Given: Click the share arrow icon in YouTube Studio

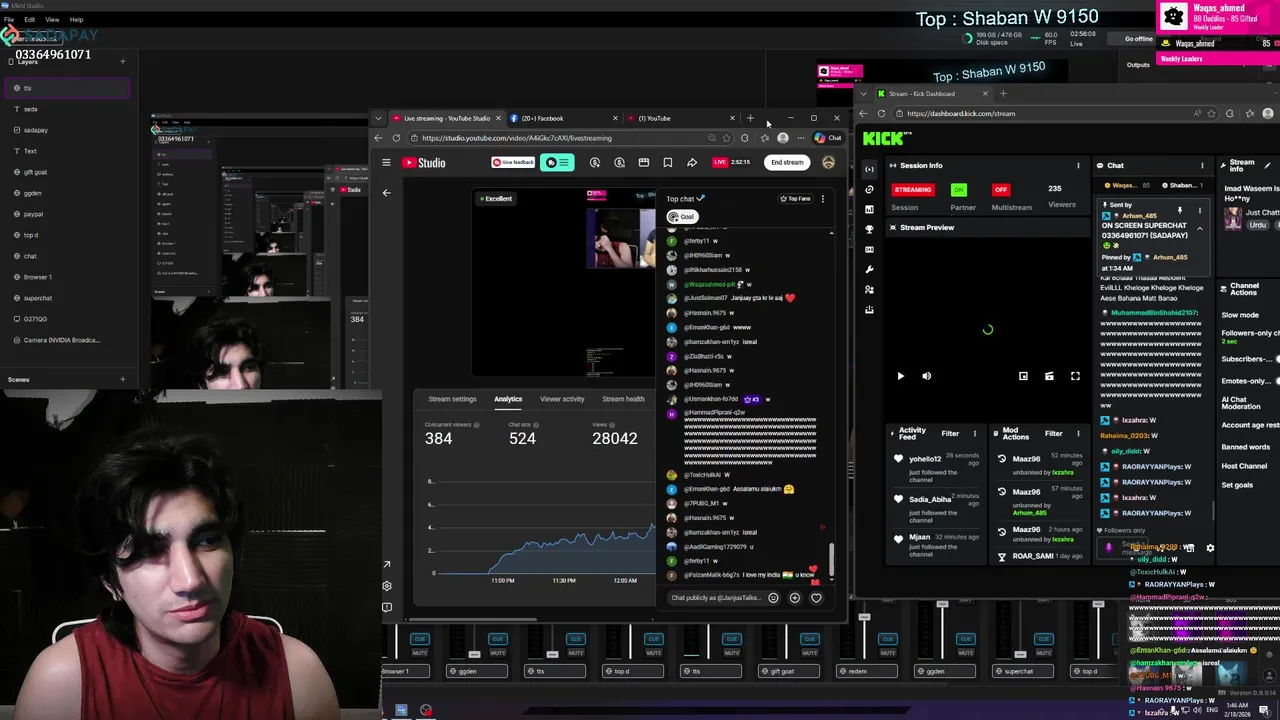Looking at the screenshot, I should (x=692, y=162).
